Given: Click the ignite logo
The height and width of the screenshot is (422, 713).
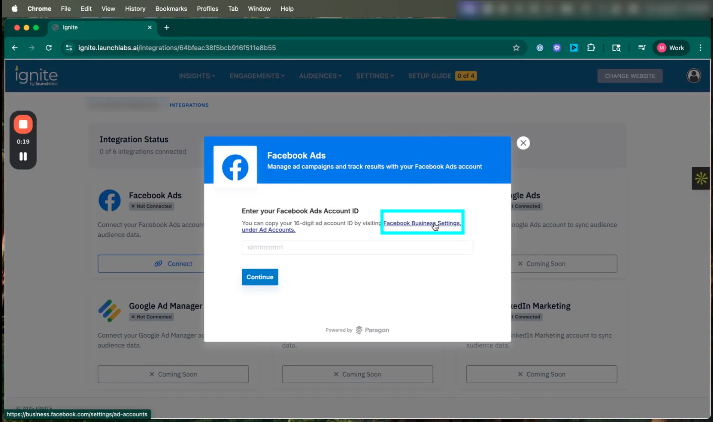Looking at the screenshot, I should 36,75.
